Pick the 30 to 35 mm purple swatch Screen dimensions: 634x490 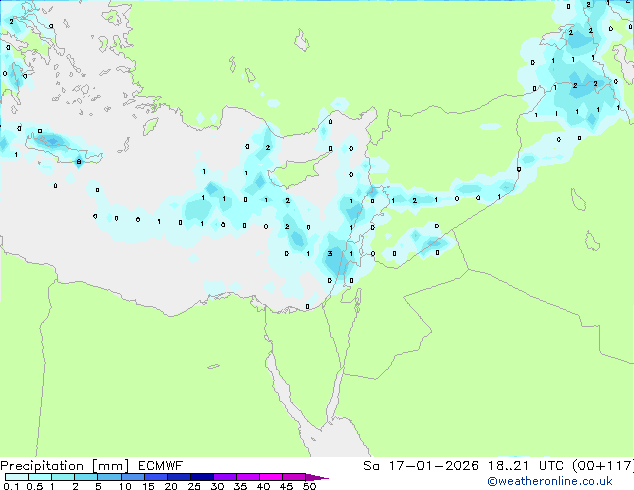(225, 477)
